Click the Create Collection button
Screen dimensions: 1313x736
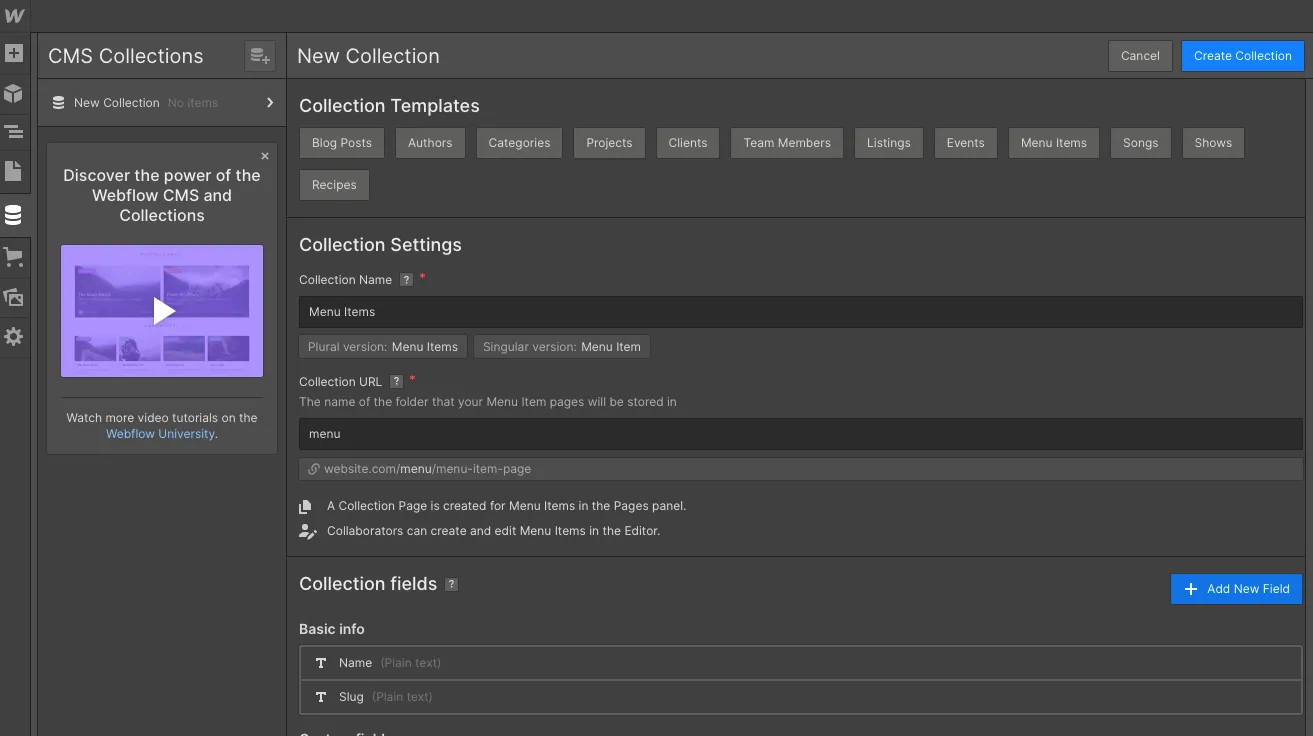(1243, 56)
